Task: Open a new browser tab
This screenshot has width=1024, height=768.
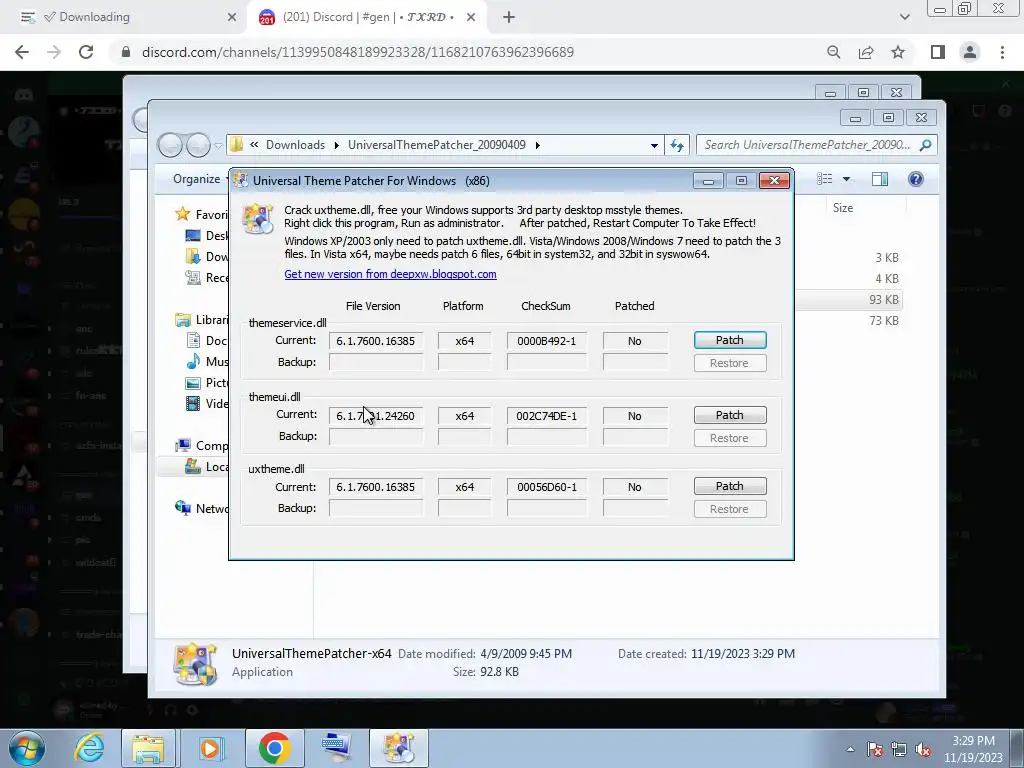Action: [x=509, y=18]
